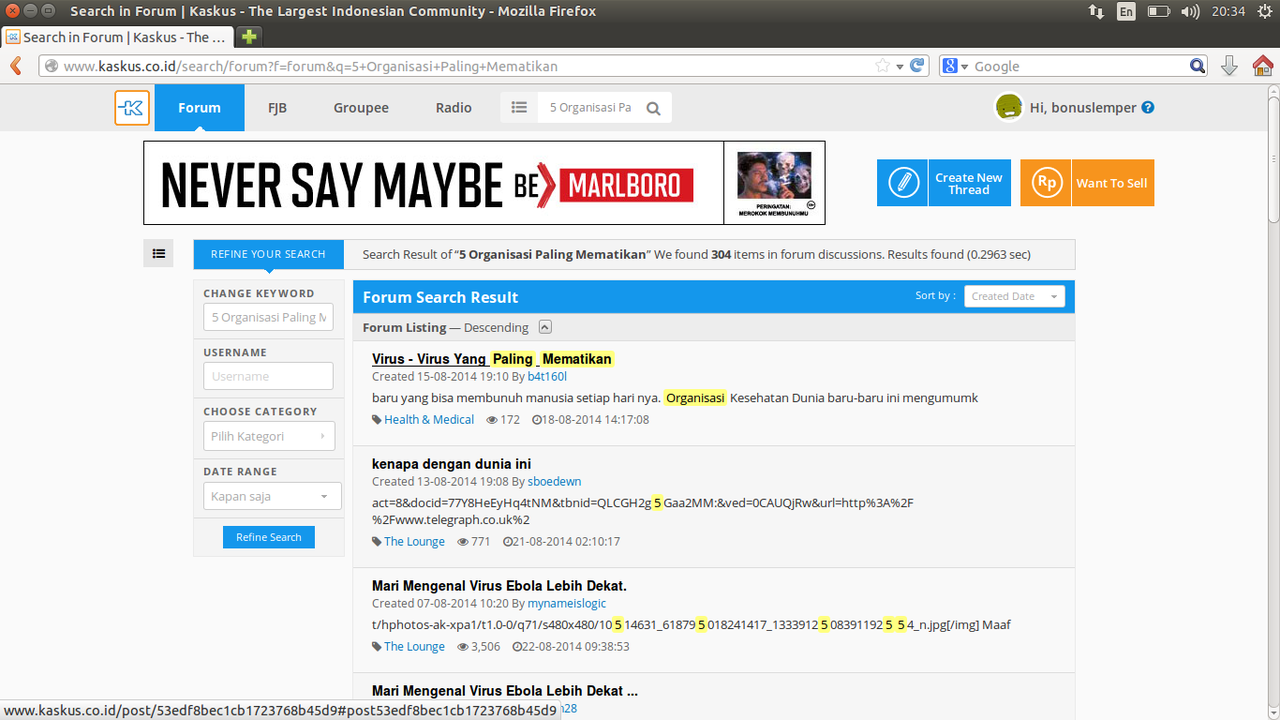Click the Kaskus top search field with 5 Organisasi Pa
The width and height of the screenshot is (1280, 720).
(591, 108)
